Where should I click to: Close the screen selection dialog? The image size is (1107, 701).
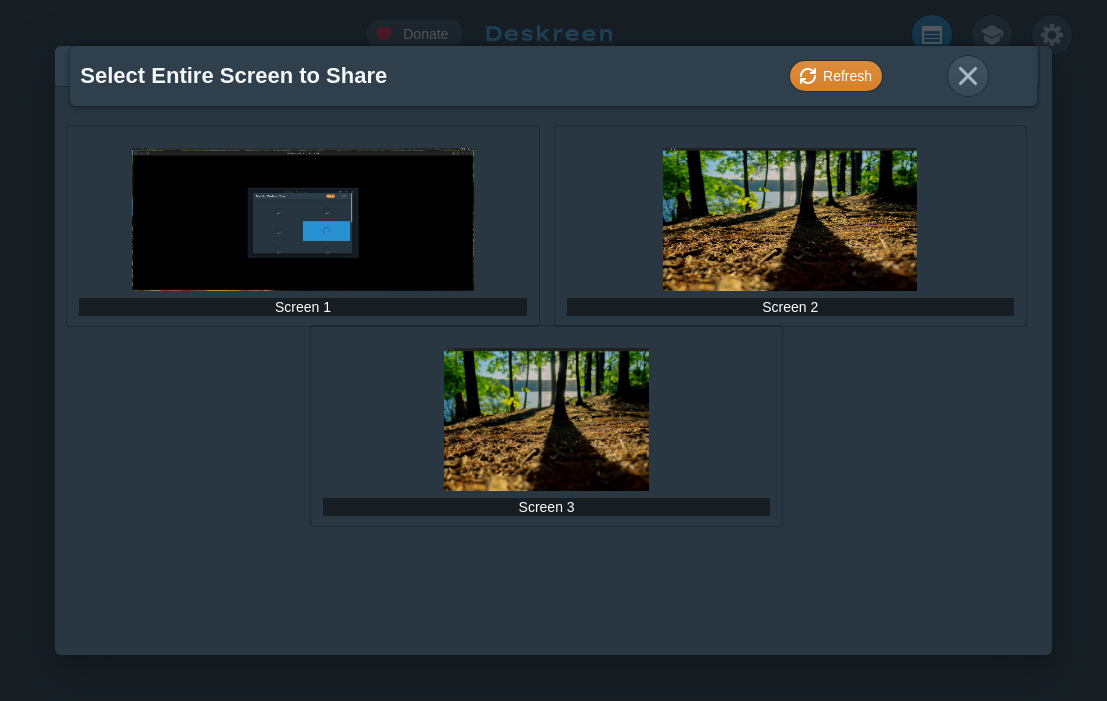[x=967, y=76]
